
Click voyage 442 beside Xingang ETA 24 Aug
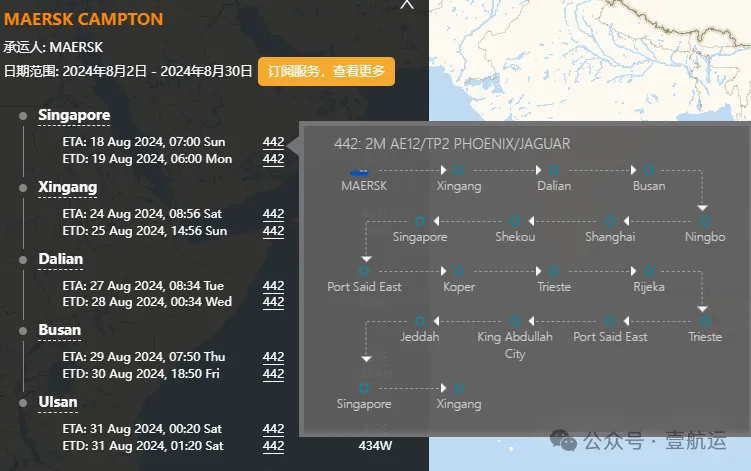(273, 214)
